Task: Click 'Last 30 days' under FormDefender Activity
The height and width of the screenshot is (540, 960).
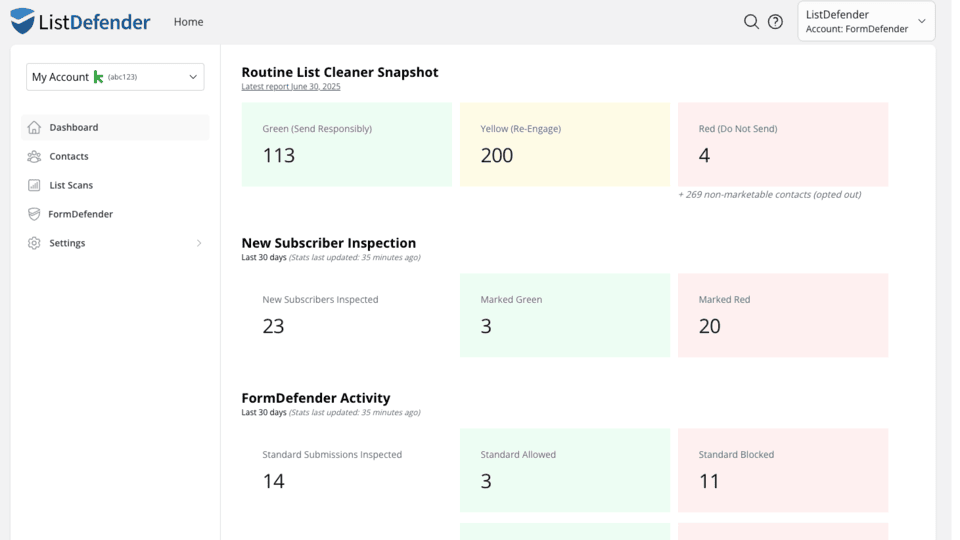Action: coord(264,412)
